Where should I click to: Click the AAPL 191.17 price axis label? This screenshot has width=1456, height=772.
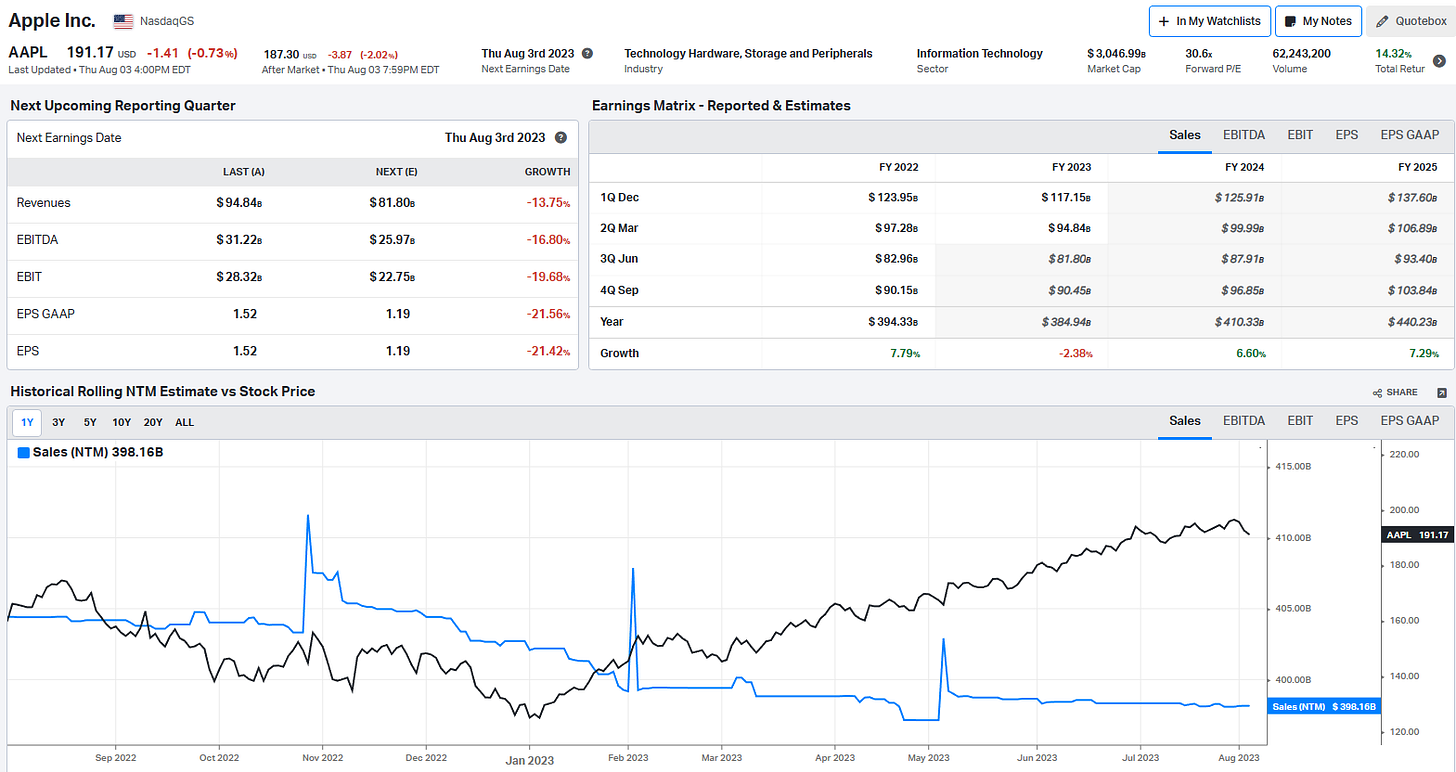click(x=1417, y=535)
